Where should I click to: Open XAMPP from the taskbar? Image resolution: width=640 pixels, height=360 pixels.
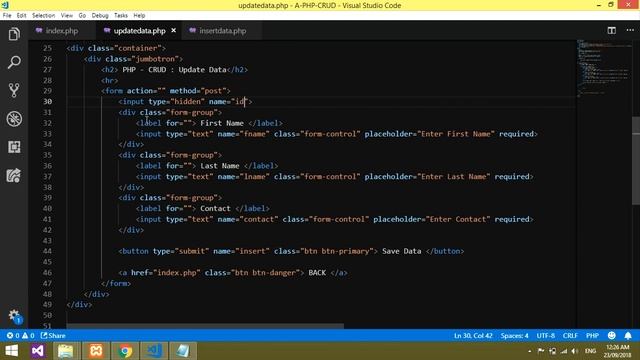tap(96, 351)
